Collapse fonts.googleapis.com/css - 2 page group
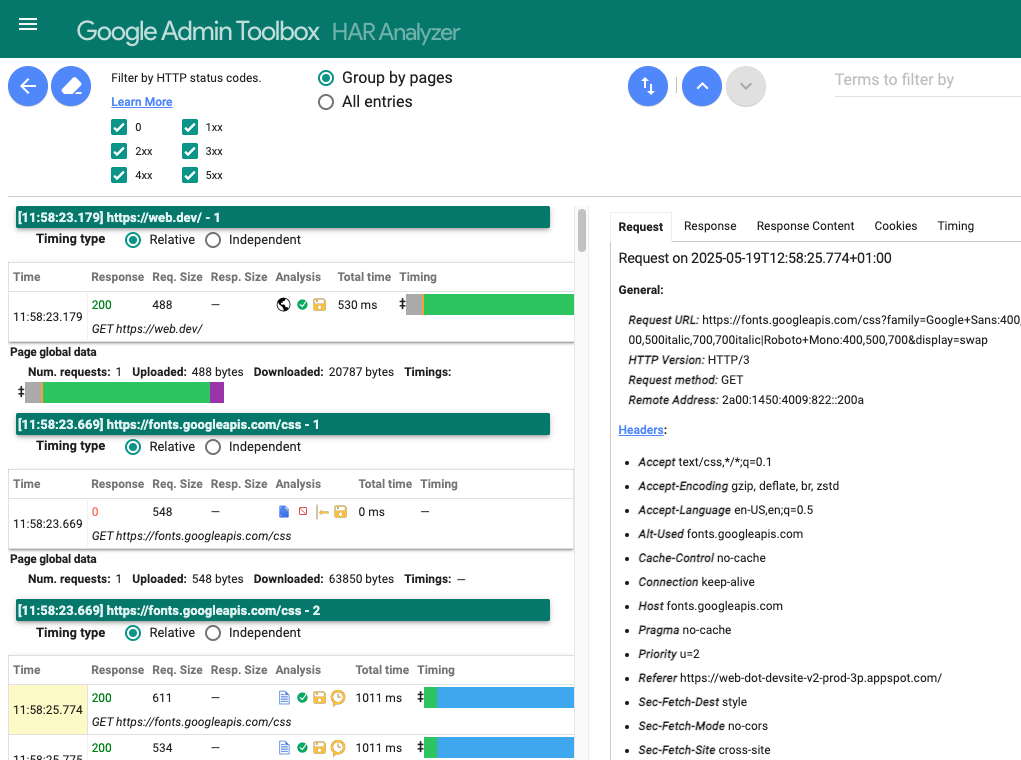1021x760 pixels. tap(283, 611)
